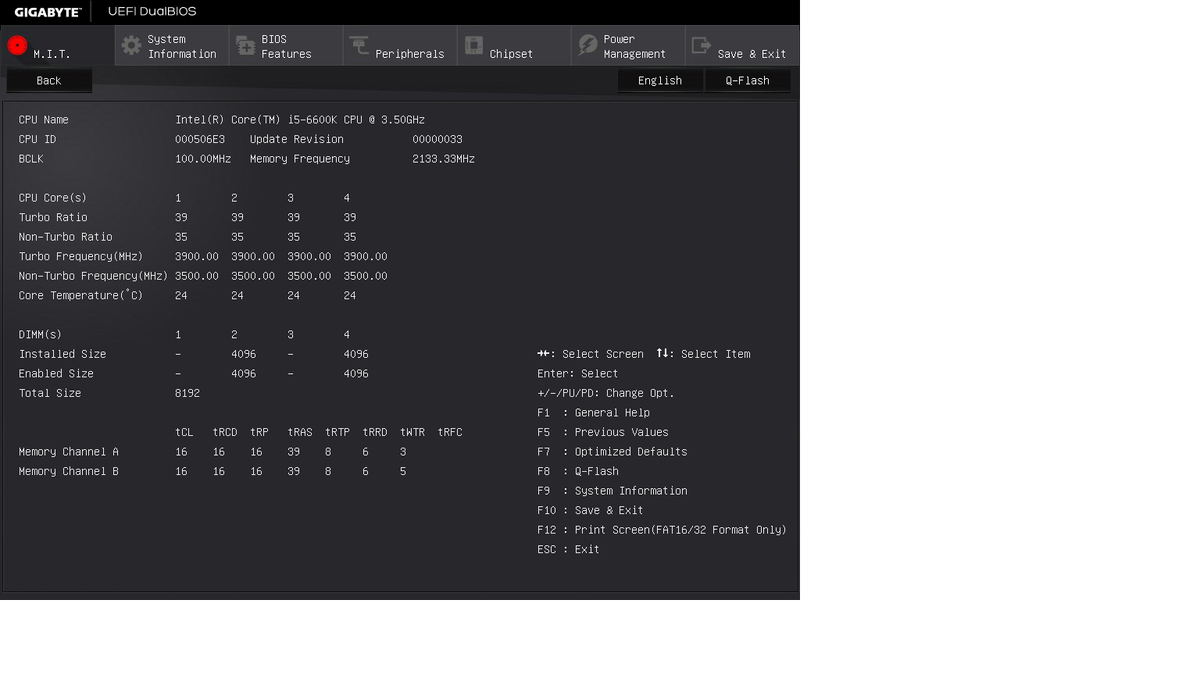Select the Core Temperature label
1200x675 pixels.
pos(81,296)
